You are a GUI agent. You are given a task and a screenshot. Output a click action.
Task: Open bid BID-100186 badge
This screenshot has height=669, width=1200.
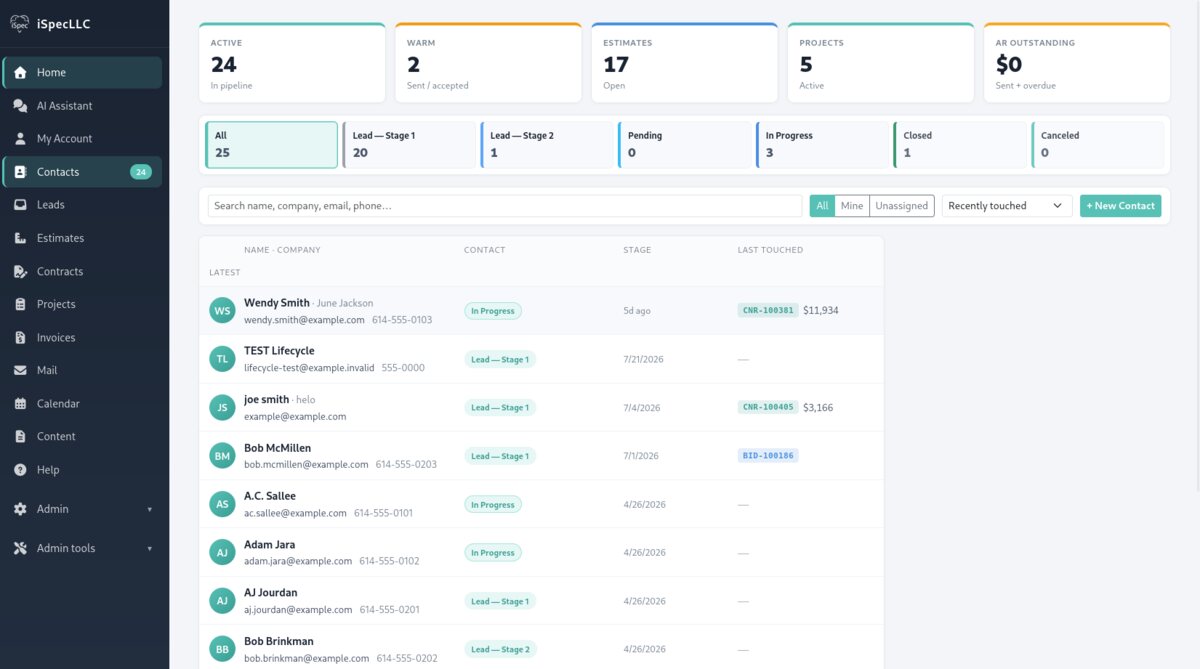[x=768, y=456]
